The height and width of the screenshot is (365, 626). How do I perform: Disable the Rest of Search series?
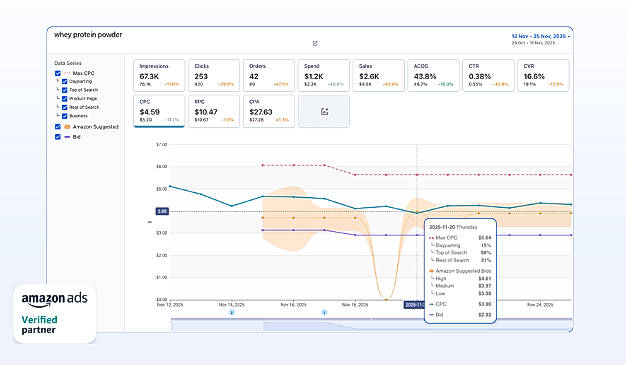pyautogui.click(x=65, y=107)
